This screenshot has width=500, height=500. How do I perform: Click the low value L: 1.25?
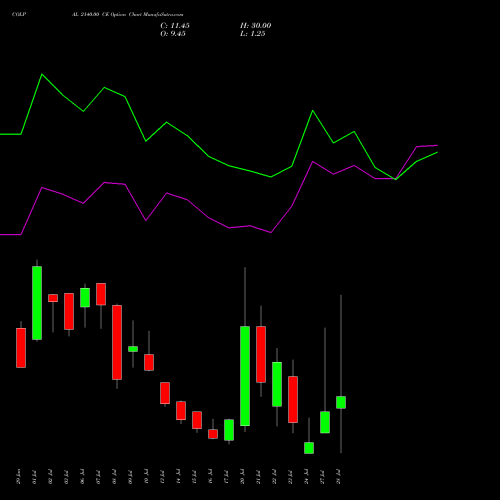click(253, 34)
